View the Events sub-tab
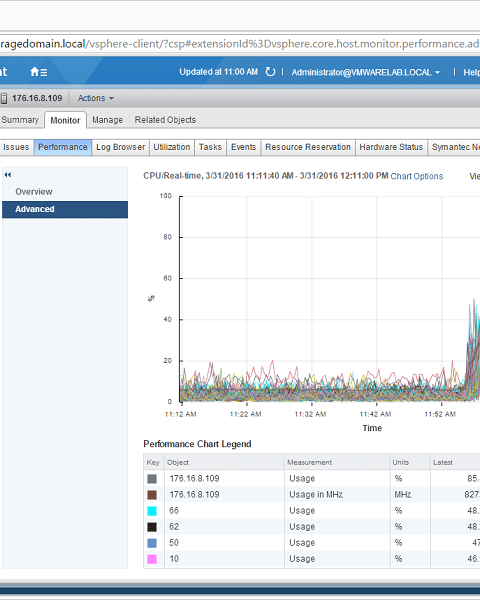This screenshot has width=480, height=600. pos(243,147)
